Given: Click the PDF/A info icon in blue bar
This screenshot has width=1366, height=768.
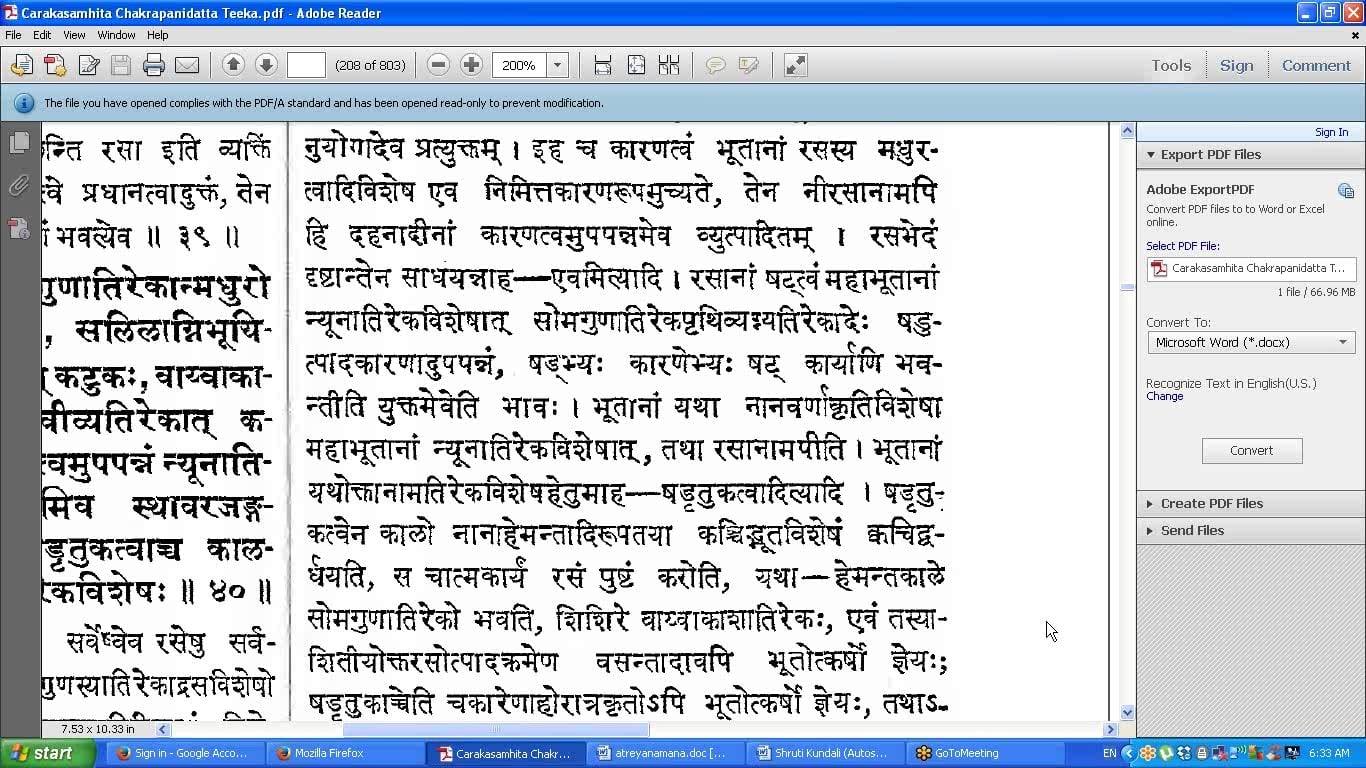Looking at the screenshot, I should click(23, 103).
